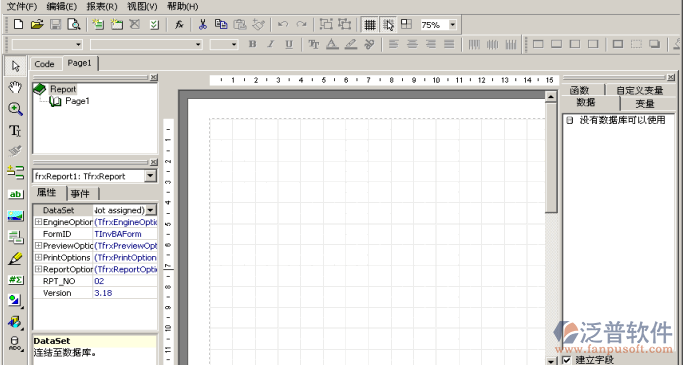Select Page1 in report tree
Image resolution: width=683 pixels, height=365 pixels.
[77, 101]
